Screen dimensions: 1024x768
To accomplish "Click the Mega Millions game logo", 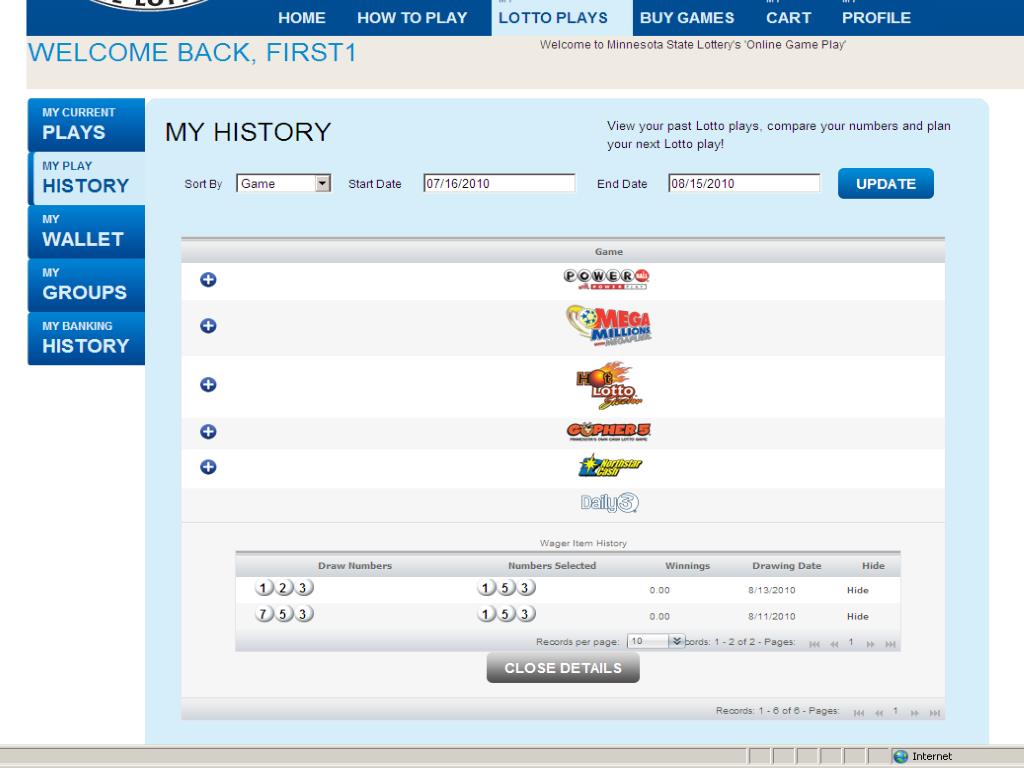I will click(609, 325).
